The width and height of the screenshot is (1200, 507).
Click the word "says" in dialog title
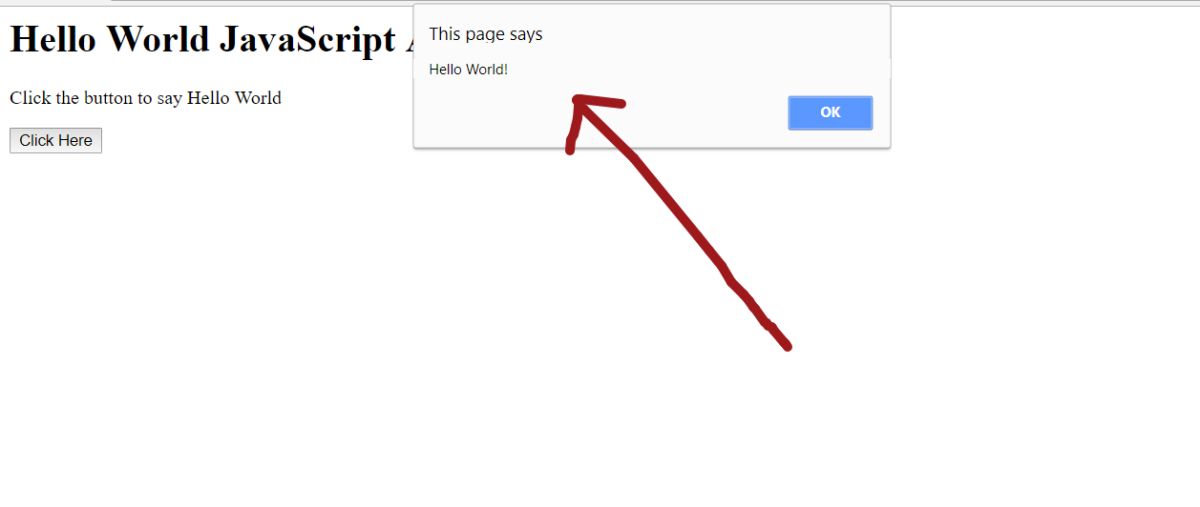[x=526, y=35]
